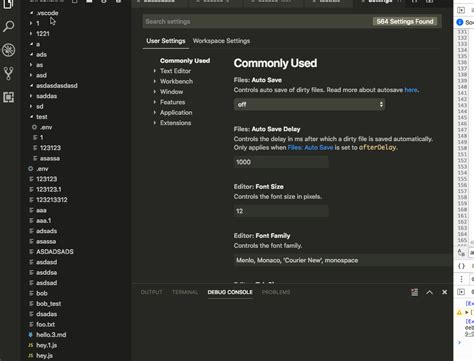474x361 pixels.
Task: Maximize the panel with the up chevron
Action: click(429, 292)
